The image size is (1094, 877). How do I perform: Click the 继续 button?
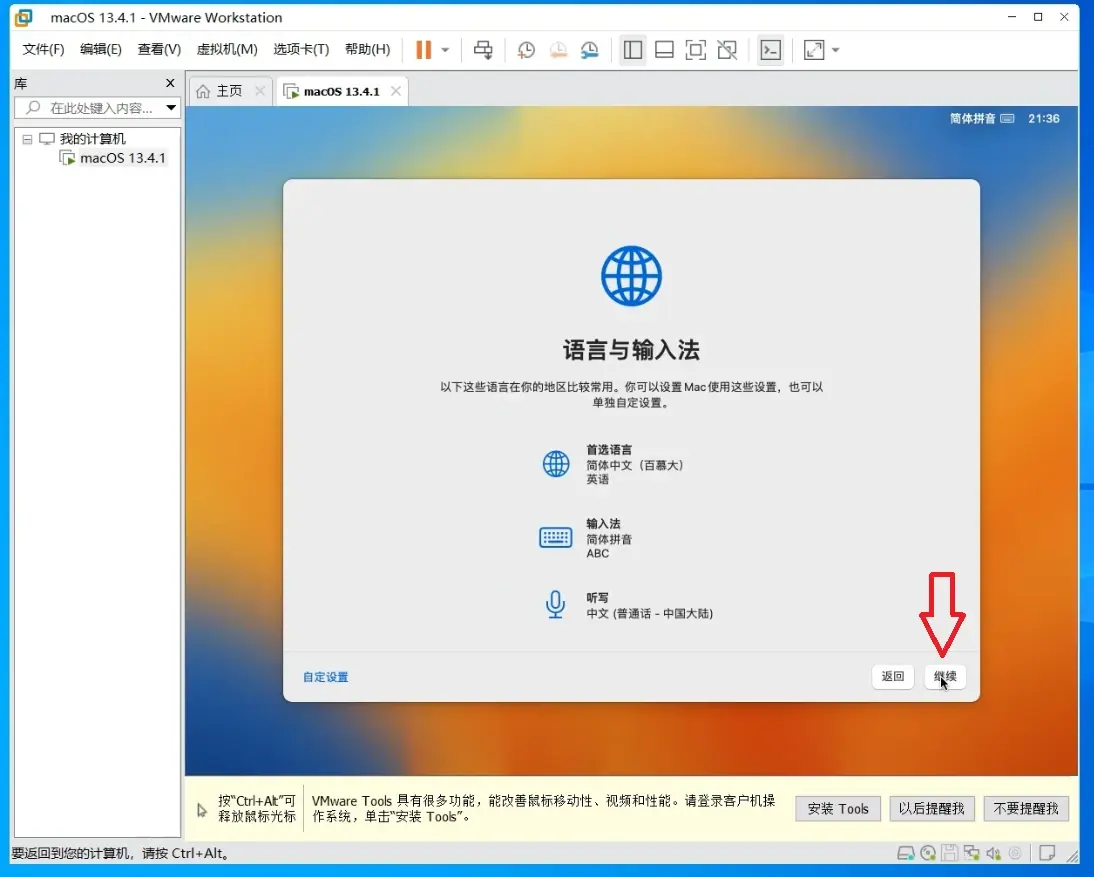[945, 676]
